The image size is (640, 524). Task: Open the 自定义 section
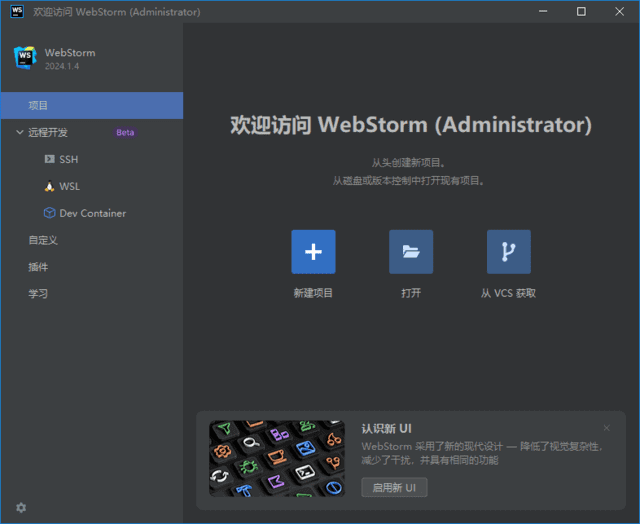coord(43,240)
